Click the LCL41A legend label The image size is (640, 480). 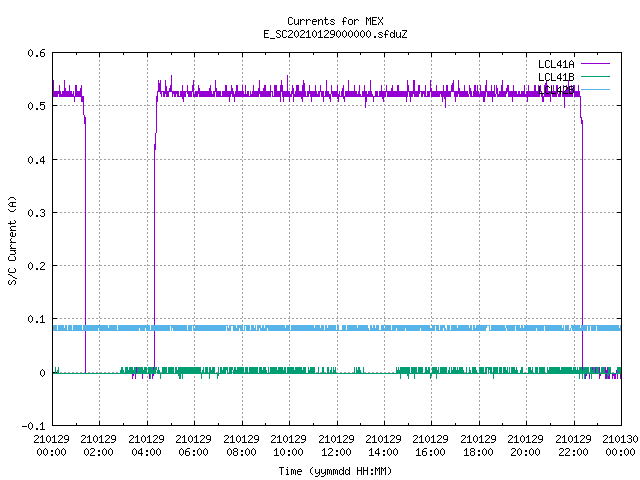(x=556, y=64)
